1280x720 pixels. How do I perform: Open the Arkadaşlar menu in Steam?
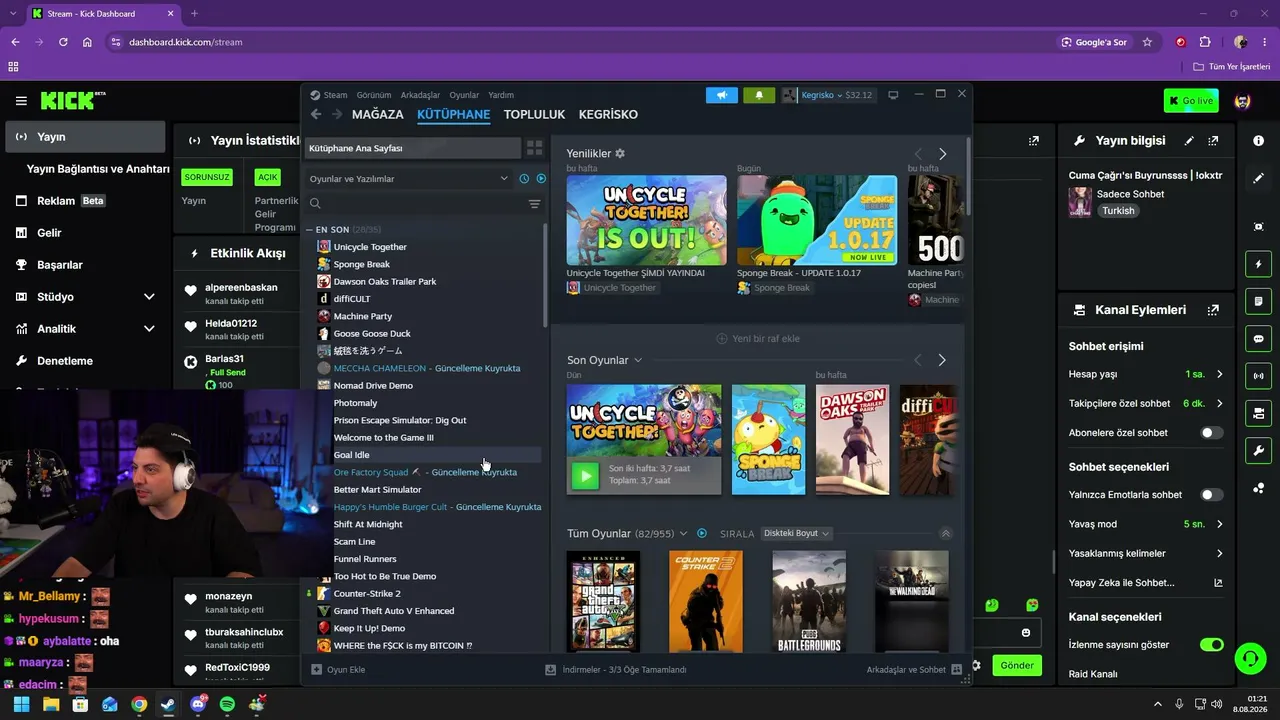click(420, 95)
